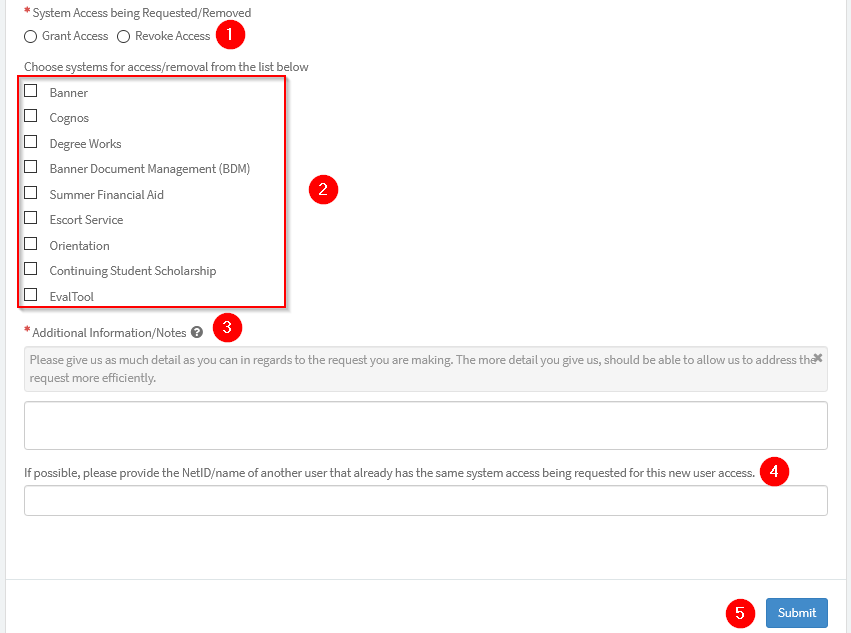Select the Revoke Access radio button
This screenshot has width=851, height=633.
tap(124, 36)
